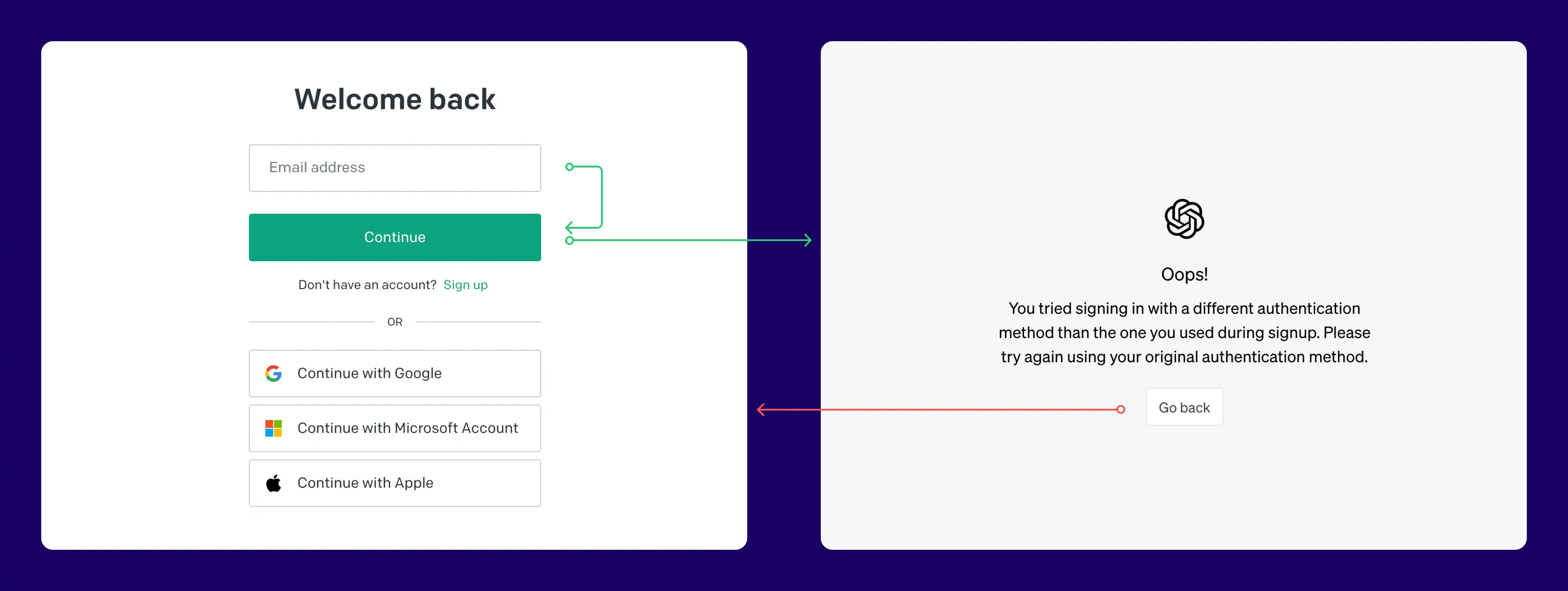
Task: Click the Welcome back heading
Action: [395, 99]
